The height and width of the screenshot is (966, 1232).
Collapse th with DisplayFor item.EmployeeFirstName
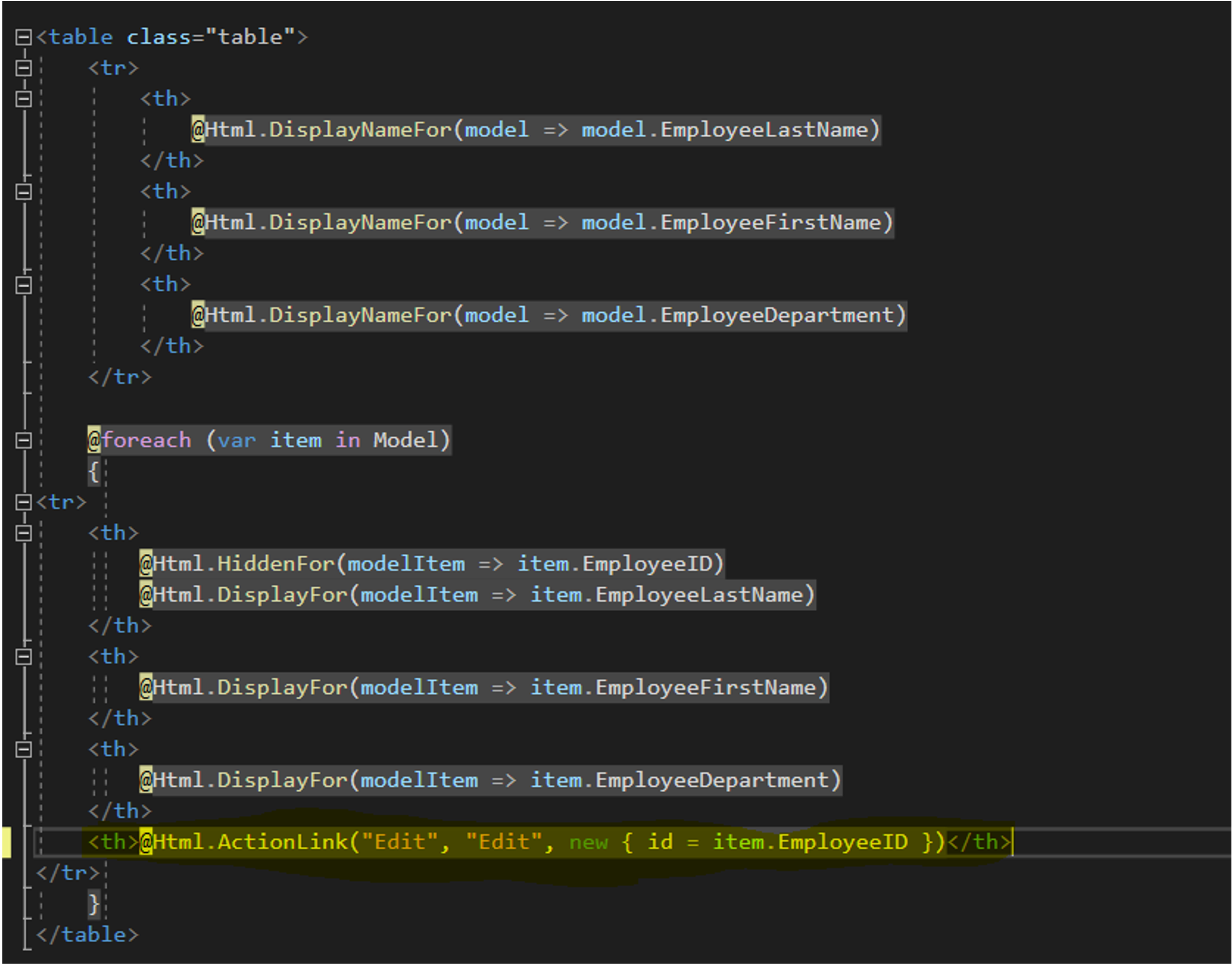point(23,657)
